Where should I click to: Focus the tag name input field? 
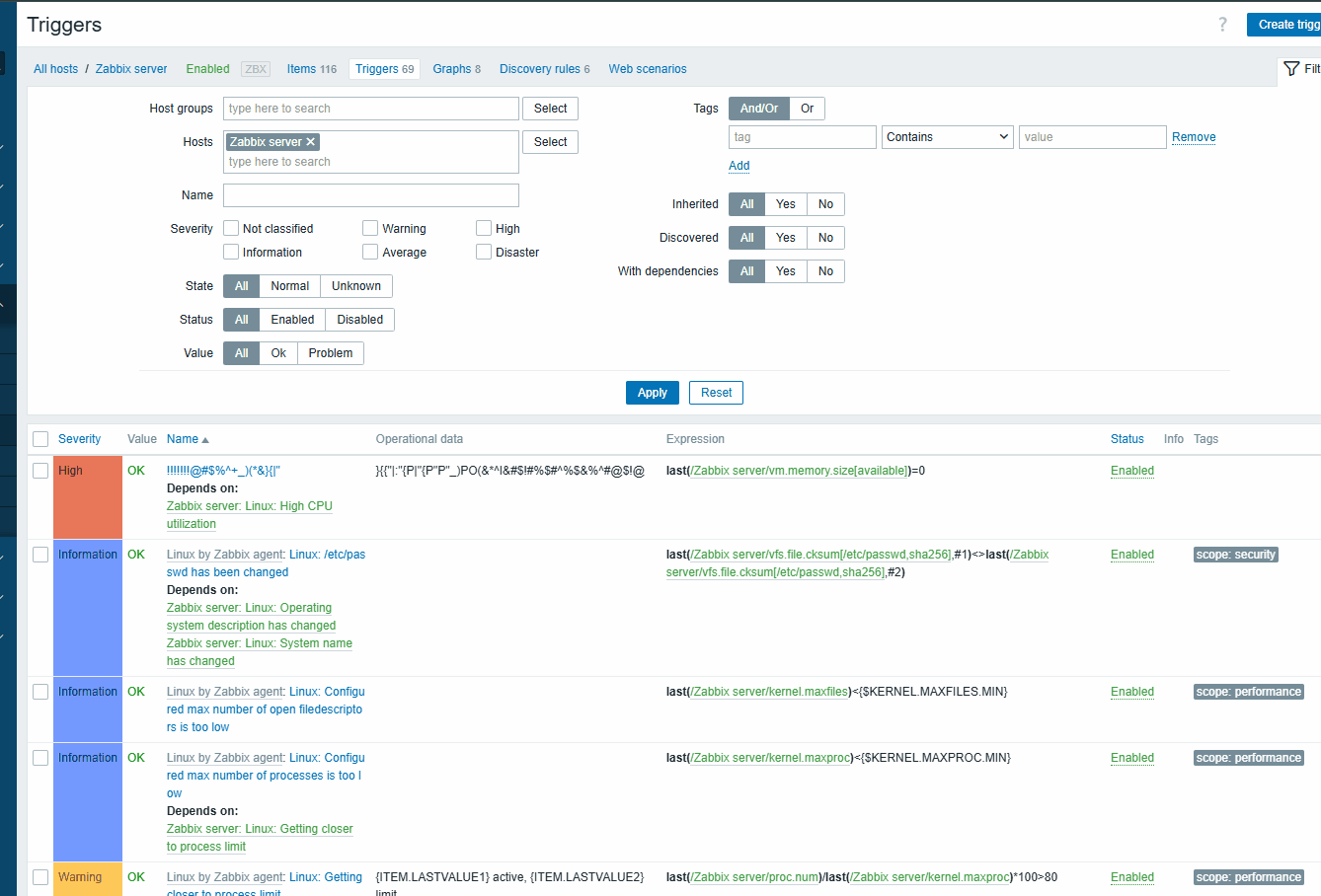(x=803, y=137)
